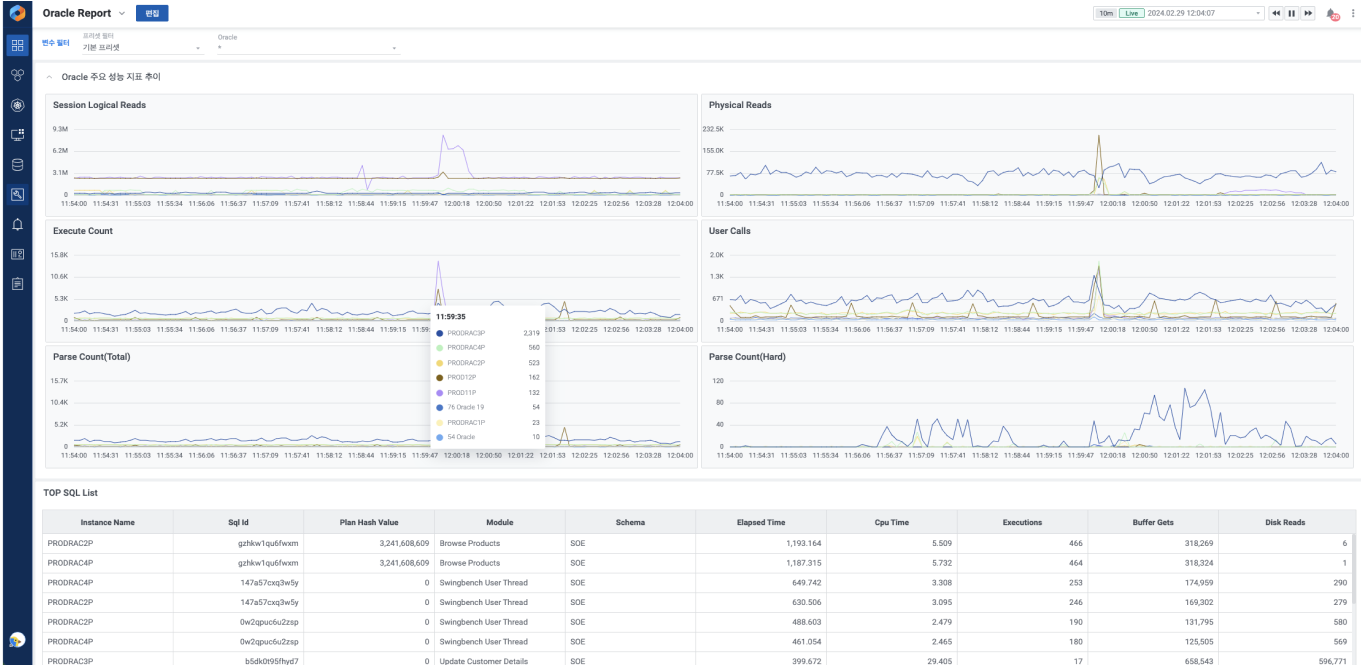Click the chat avatar icon at the sidebar bottom
Screen dimensions: 1361x665
[17, 640]
